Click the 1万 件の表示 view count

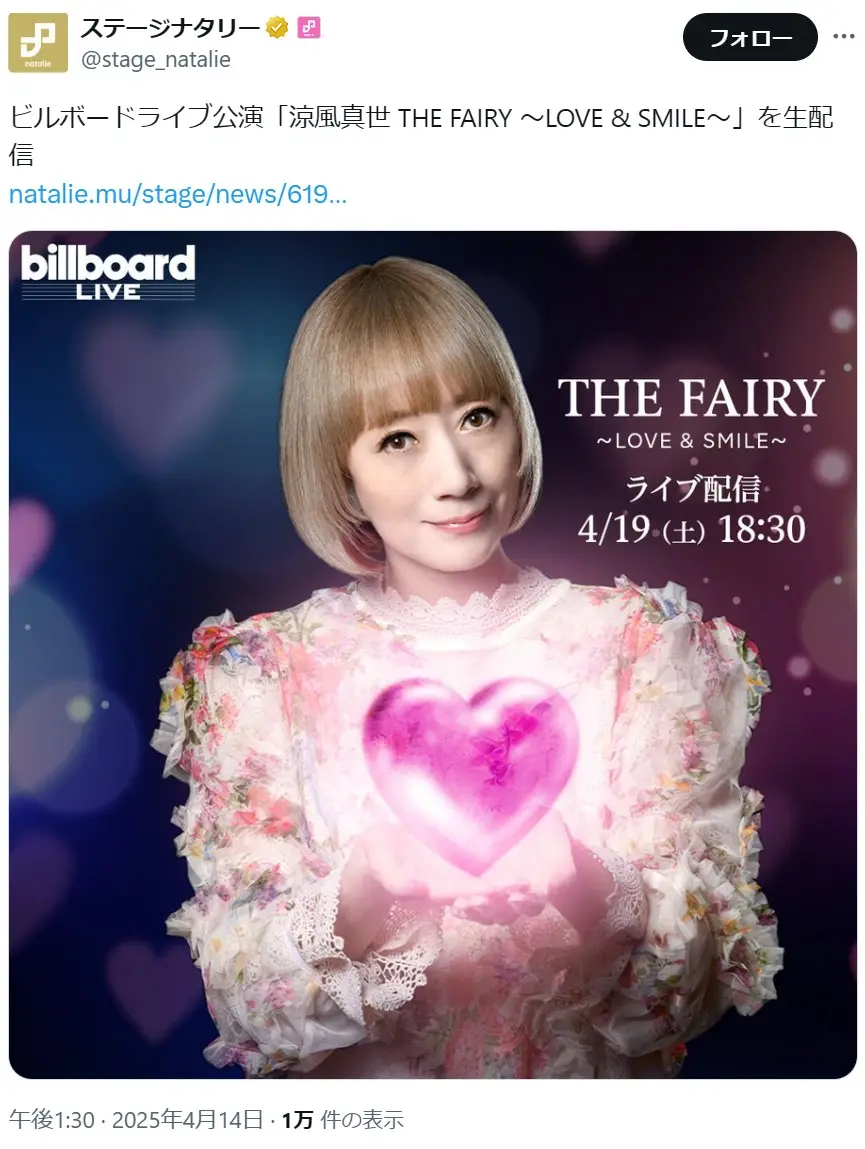pyautogui.click(x=342, y=1119)
